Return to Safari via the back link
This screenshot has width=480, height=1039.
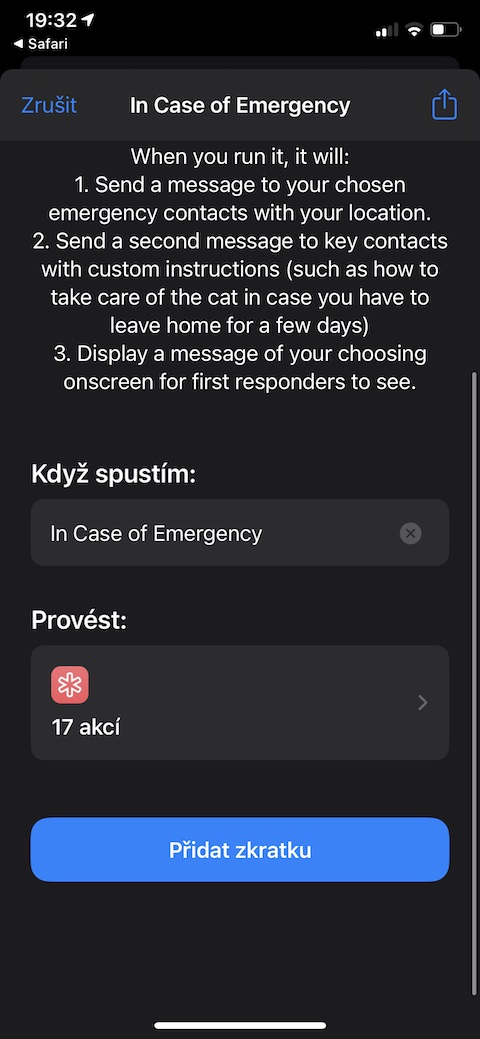coord(40,44)
